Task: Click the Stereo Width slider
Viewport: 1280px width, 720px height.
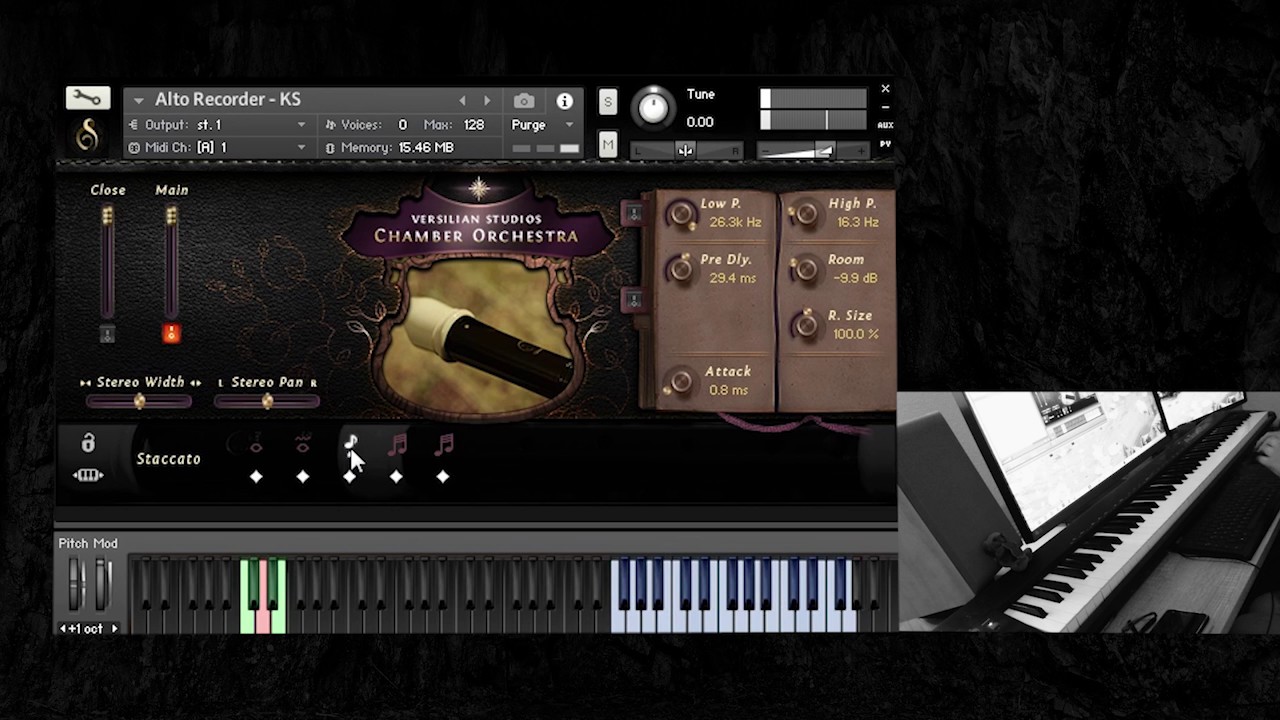Action: point(139,402)
